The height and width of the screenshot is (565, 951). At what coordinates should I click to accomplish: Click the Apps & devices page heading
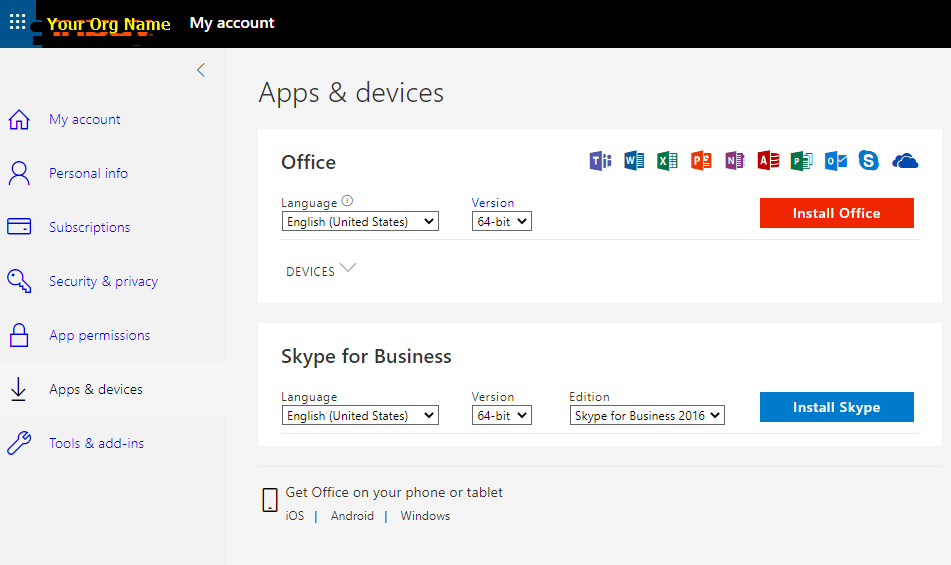351,93
